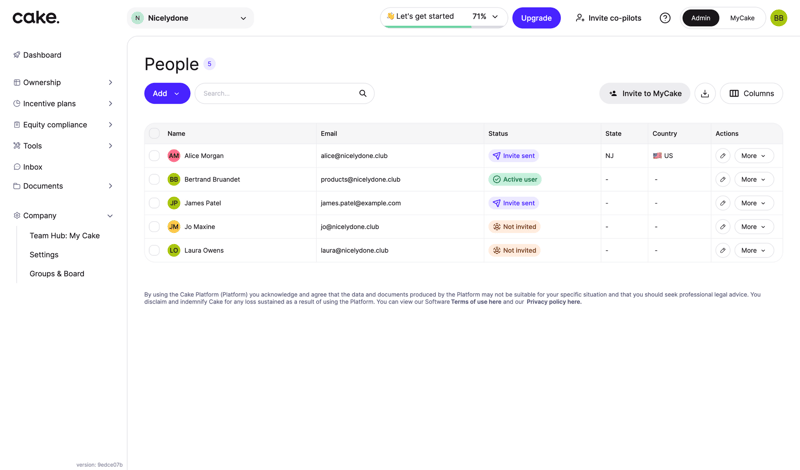The height and width of the screenshot is (470, 800).
Task: Click the download export icon button
Action: (705, 94)
